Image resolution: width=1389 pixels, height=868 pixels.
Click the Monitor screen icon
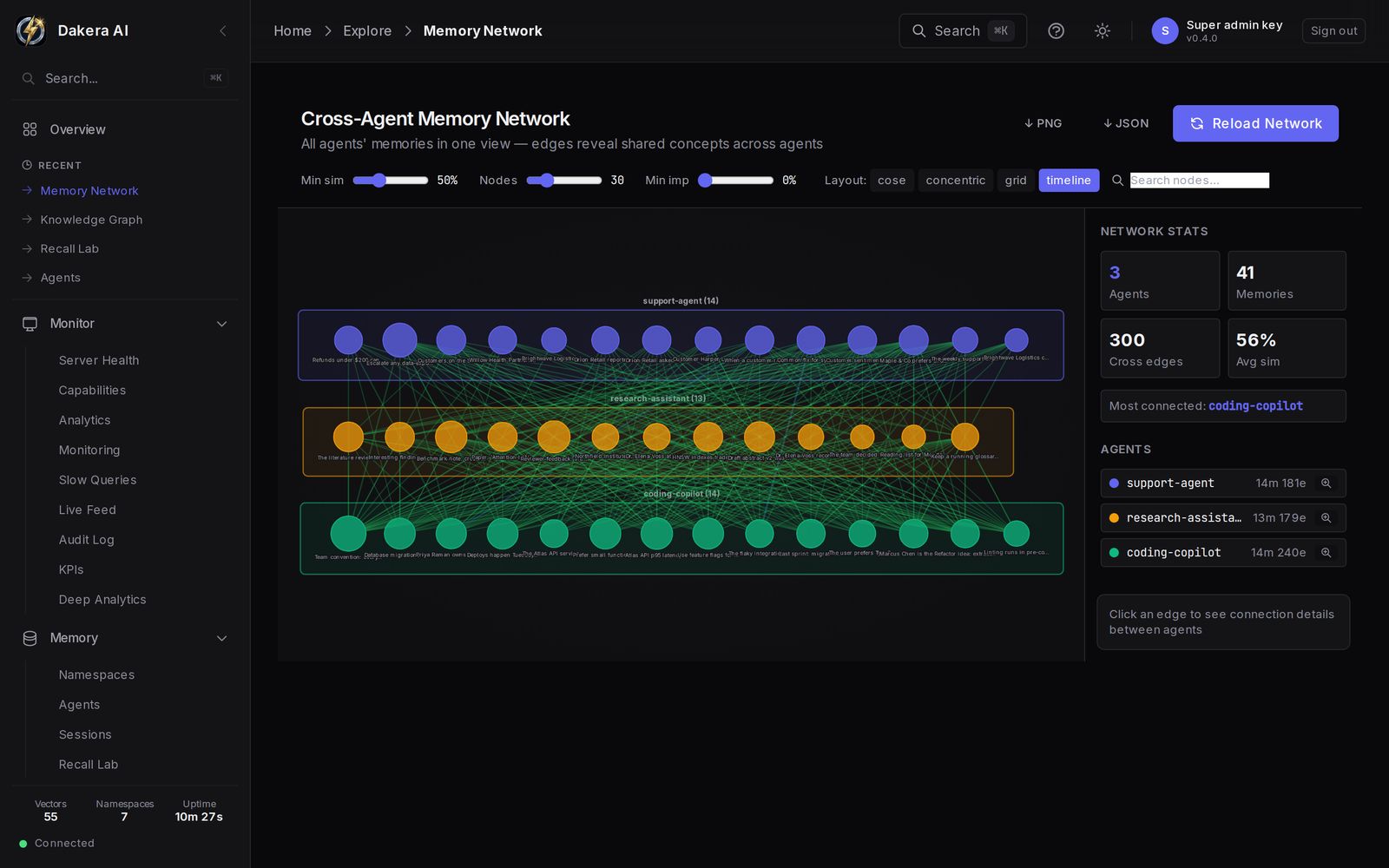30,324
